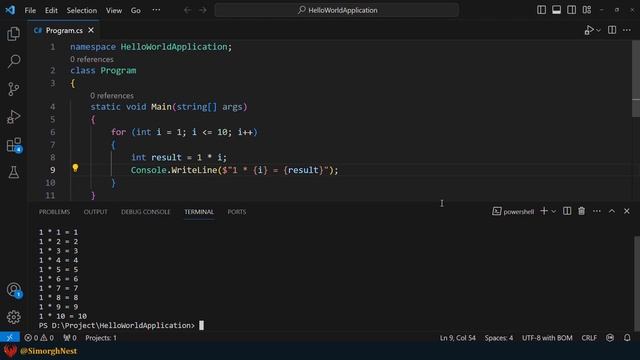Viewport: 640px width, 360px height.
Task: Switch to the Problems panel tab
Action: pos(54,212)
